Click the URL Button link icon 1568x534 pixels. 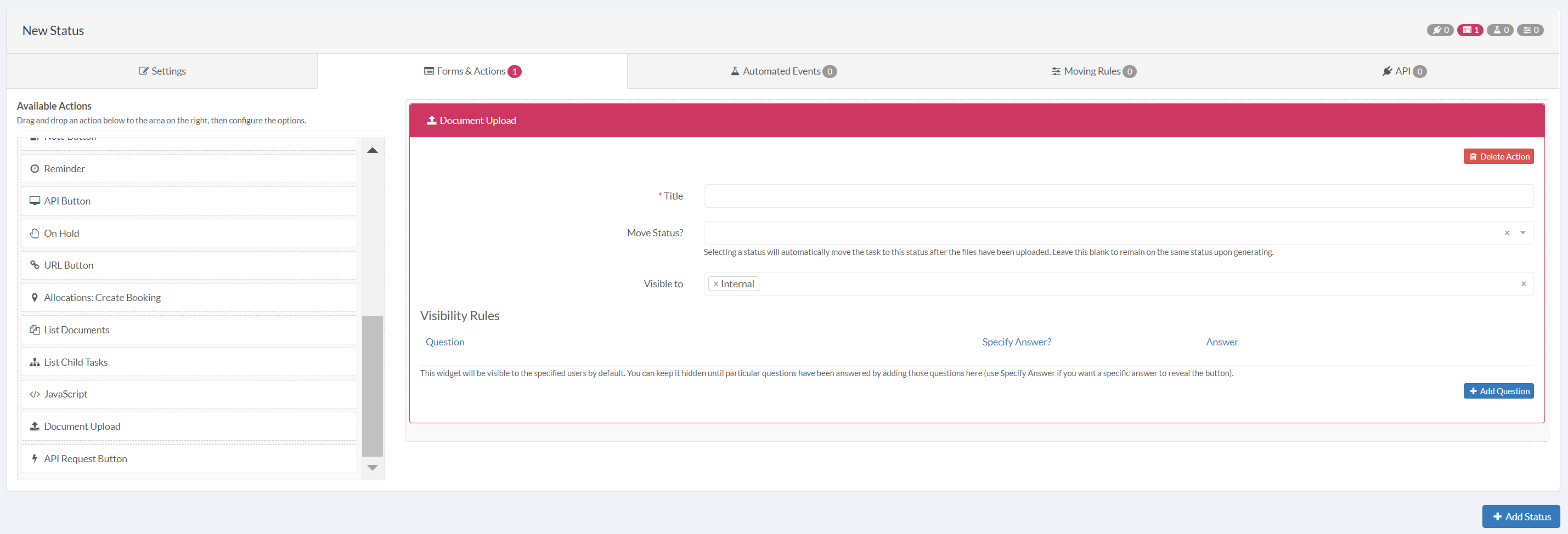pyautogui.click(x=35, y=265)
